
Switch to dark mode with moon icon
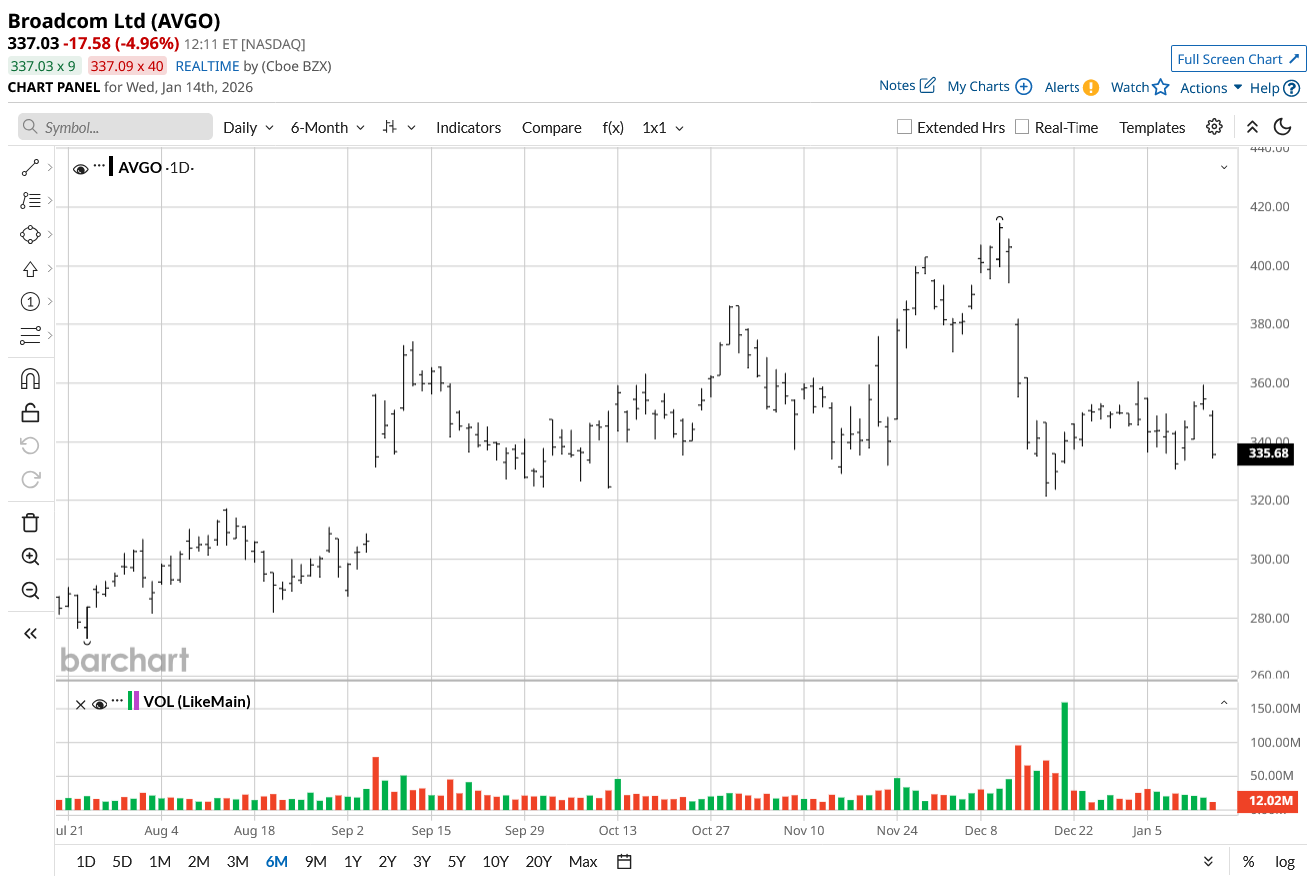point(1282,127)
